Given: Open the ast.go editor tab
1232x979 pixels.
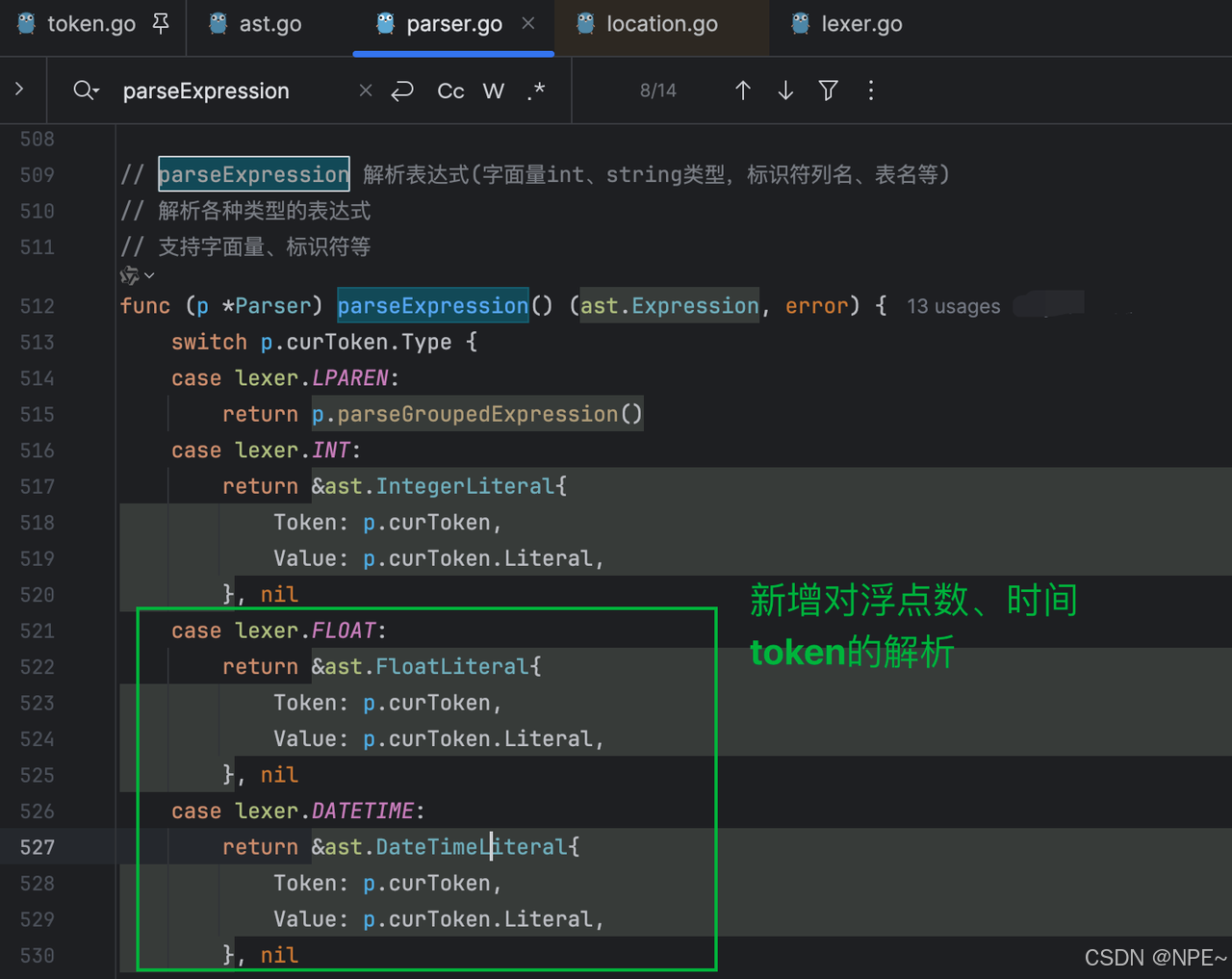Looking at the screenshot, I should click(256, 24).
